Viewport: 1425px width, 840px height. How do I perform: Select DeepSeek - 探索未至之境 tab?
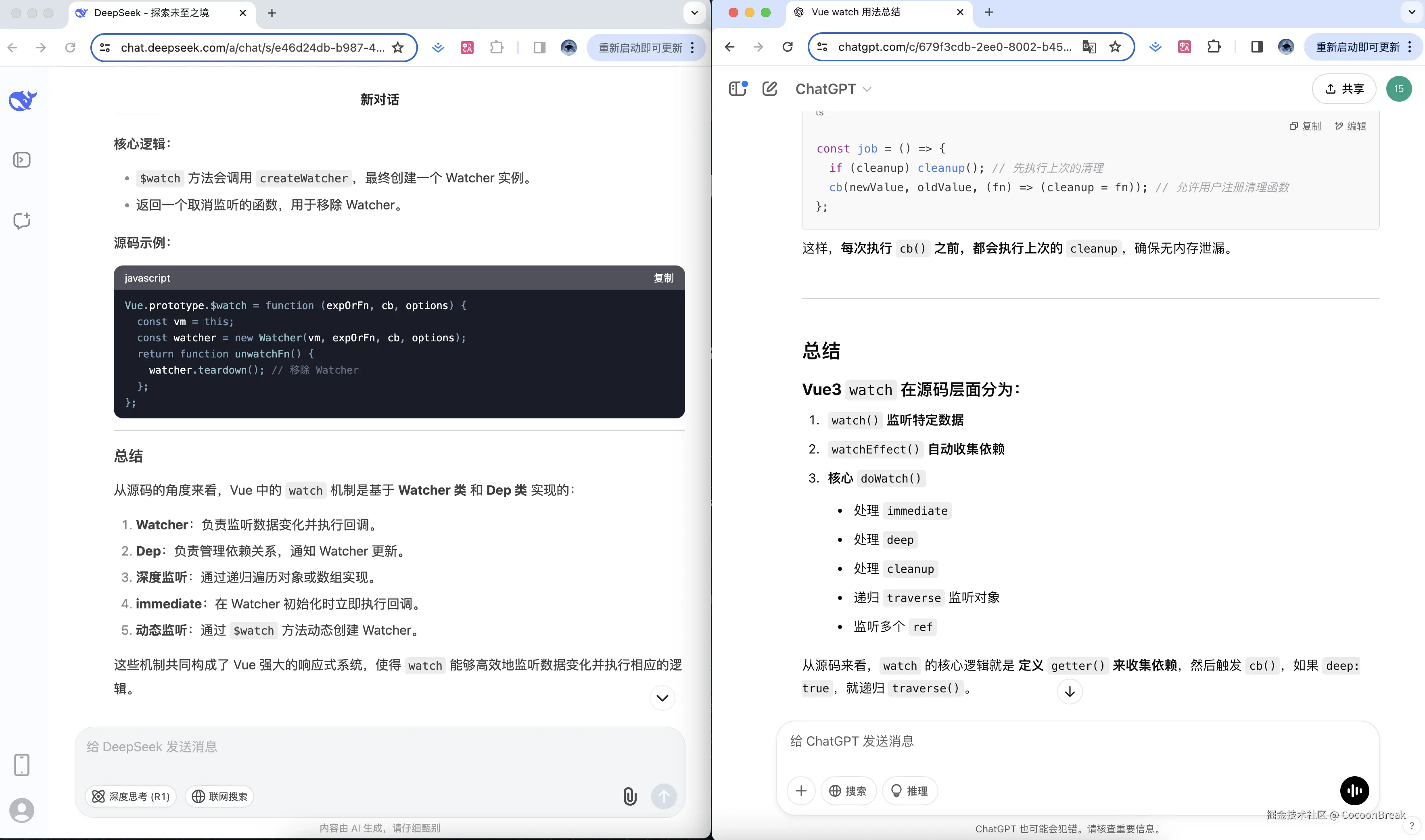pos(151,13)
